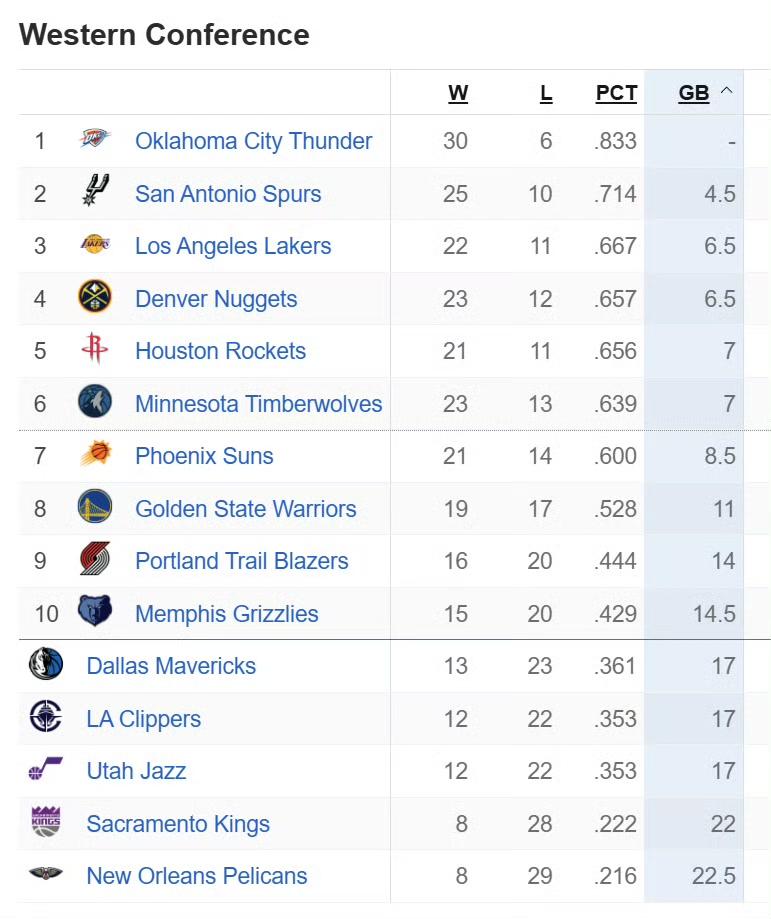
Task: Click the Golden State Warriors logo
Action: 95,508
